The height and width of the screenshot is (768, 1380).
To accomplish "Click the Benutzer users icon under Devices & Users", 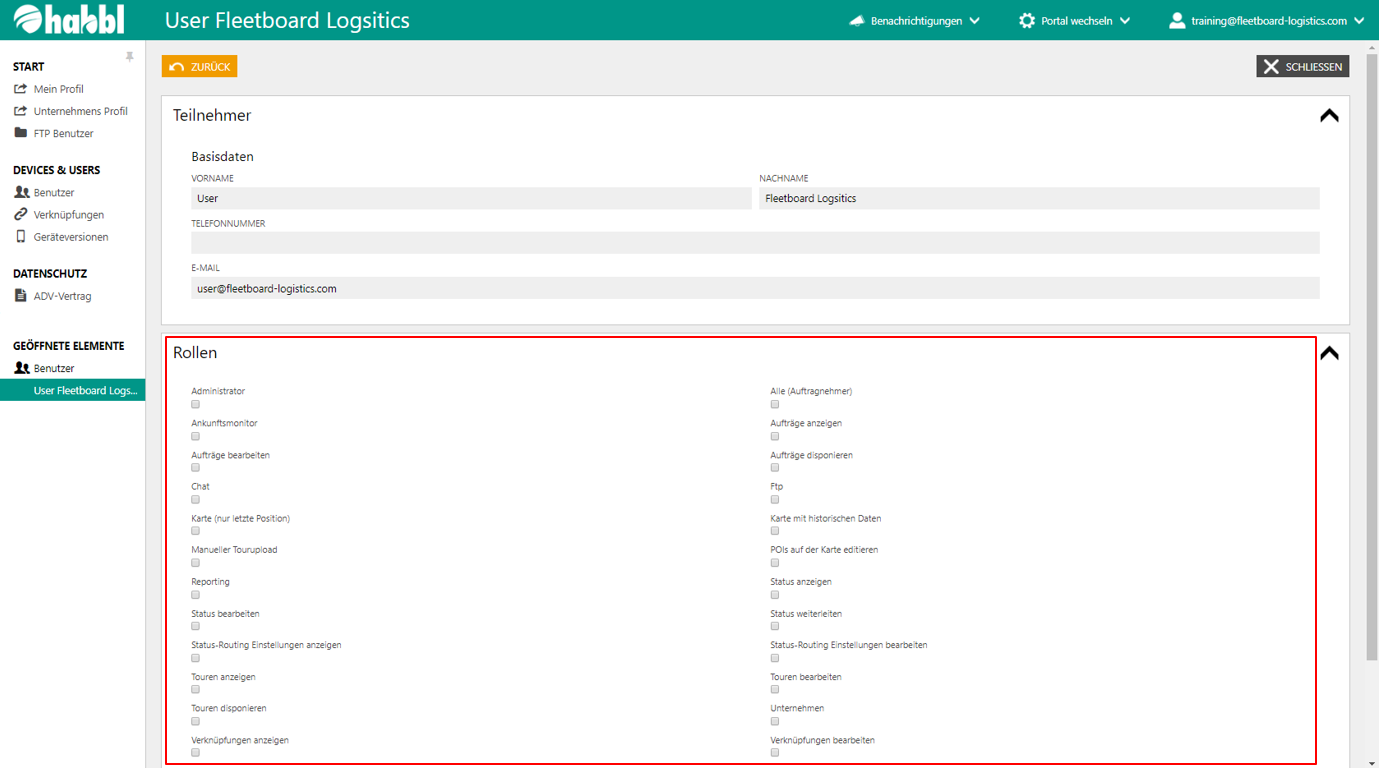I will (x=21, y=192).
